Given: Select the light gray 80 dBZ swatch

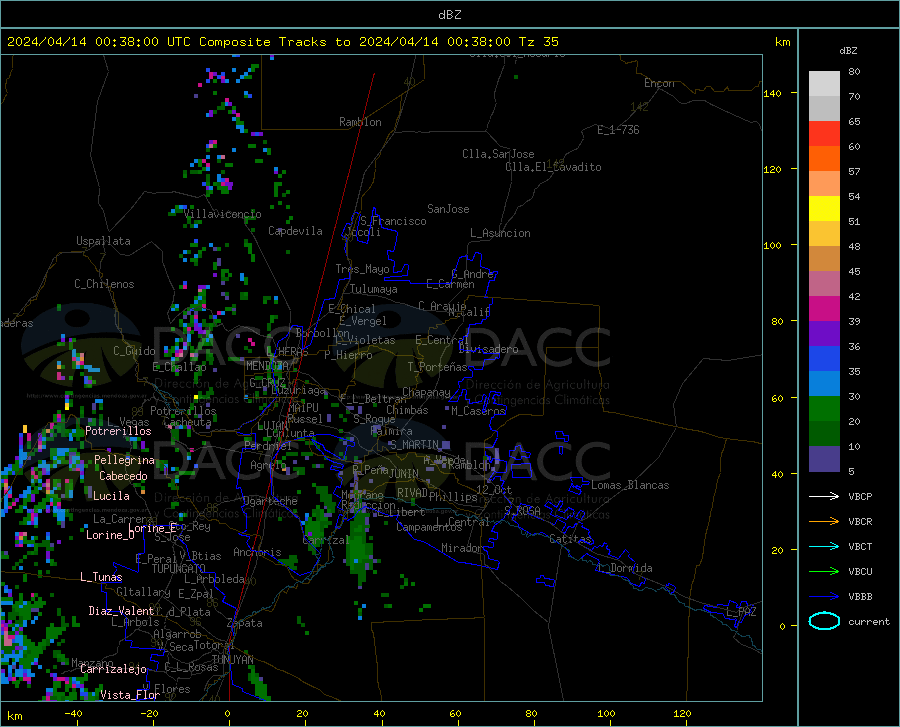Looking at the screenshot, I should coord(824,83).
